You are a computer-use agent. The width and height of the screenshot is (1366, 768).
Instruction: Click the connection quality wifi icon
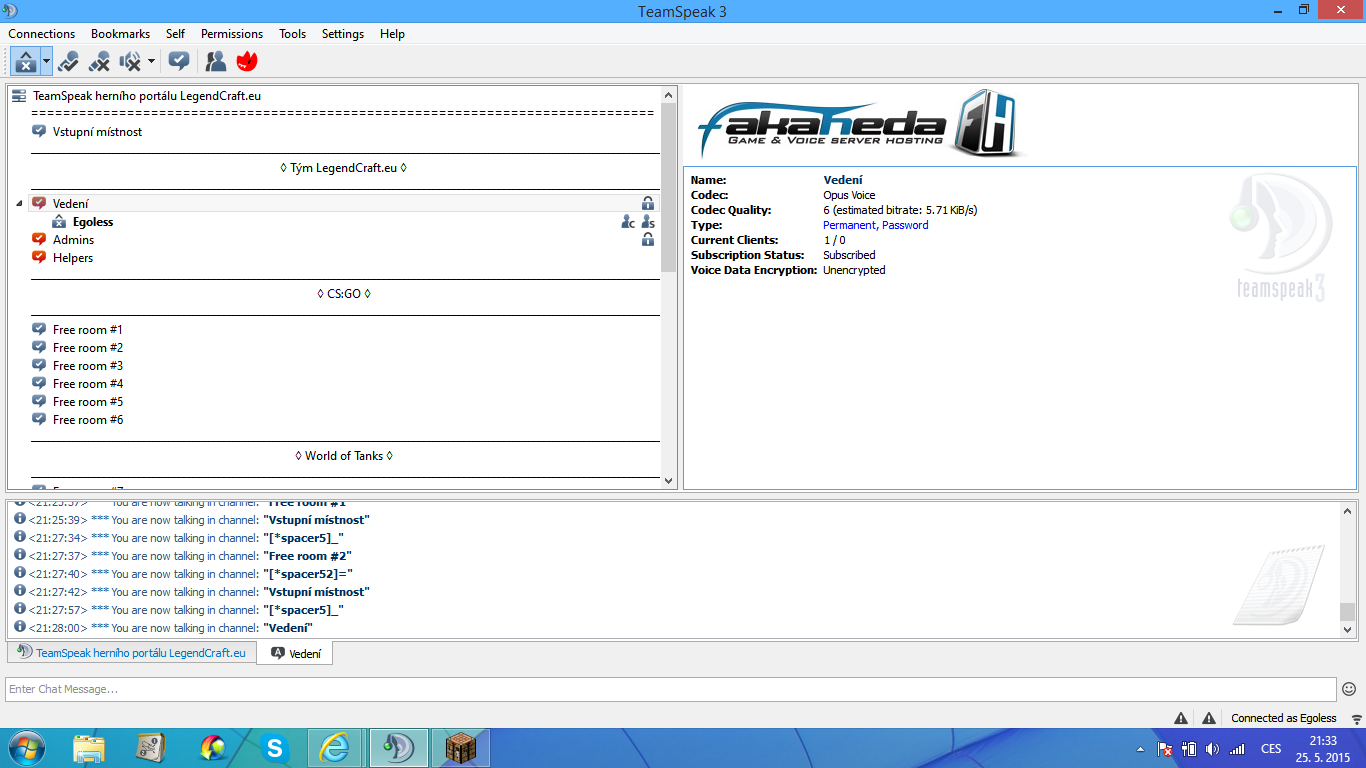pyautogui.click(x=1356, y=719)
